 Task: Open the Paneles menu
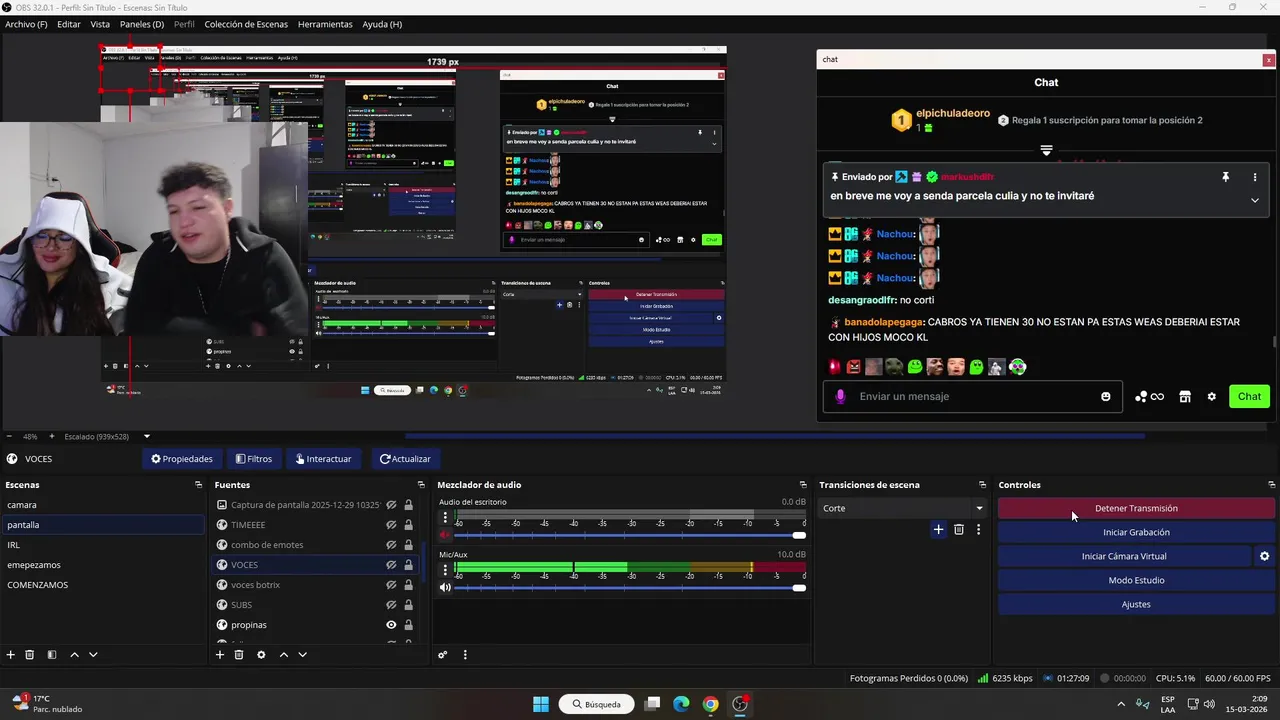coord(142,24)
